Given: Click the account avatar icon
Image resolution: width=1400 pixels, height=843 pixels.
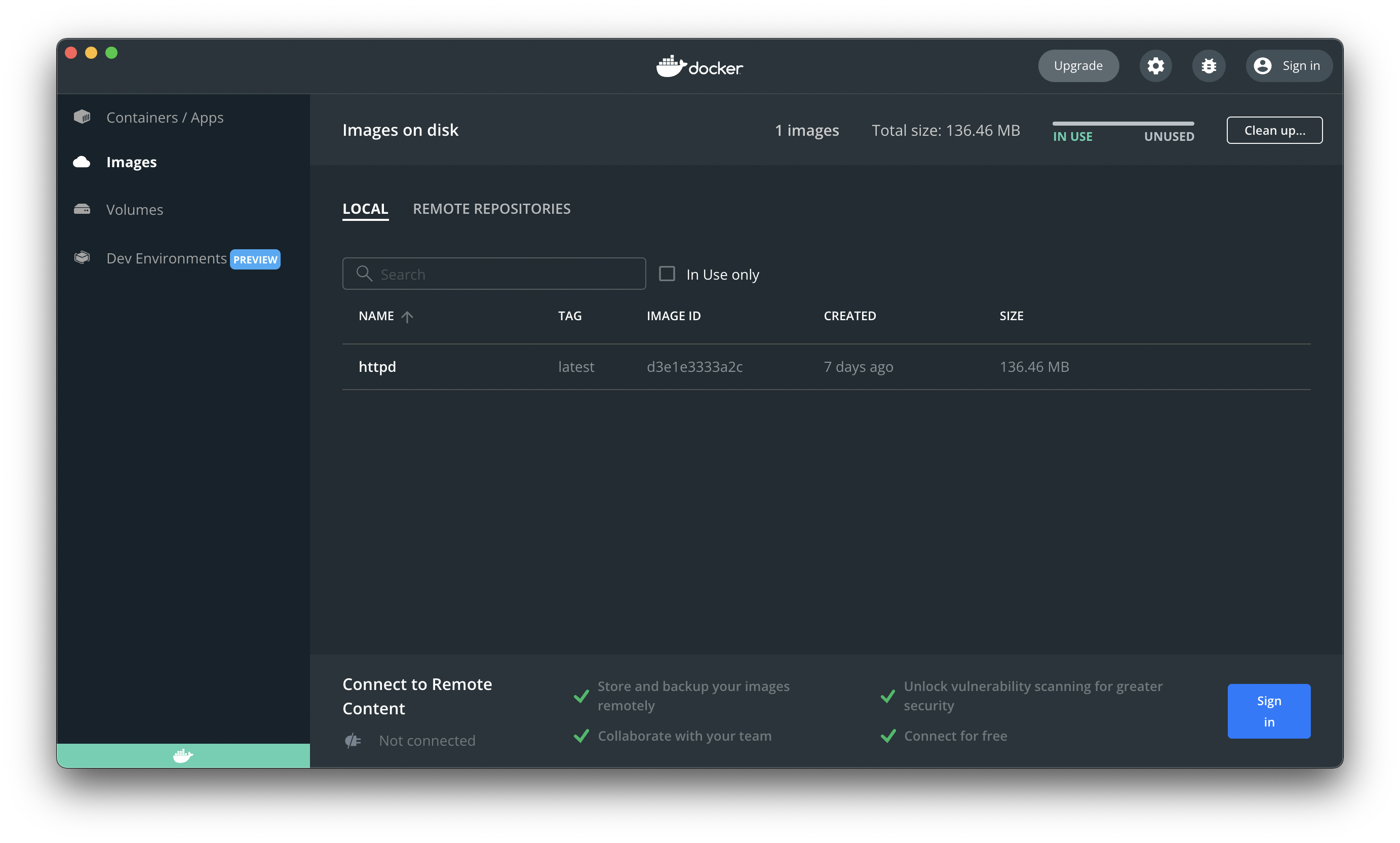Looking at the screenshot, I should (x=1262, y=66).
